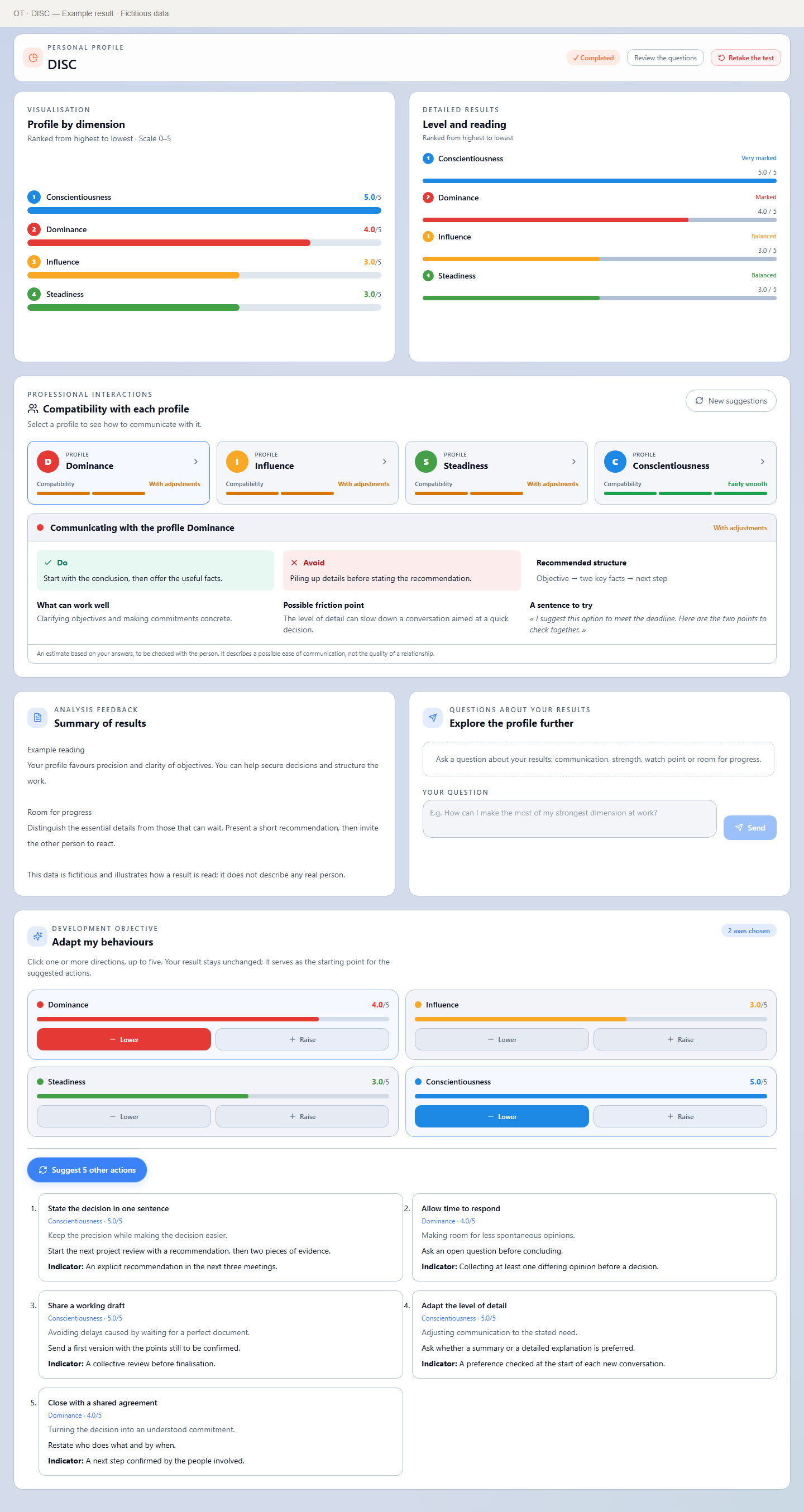Click the red dot in Communicating with Dominance header

click(x=41, y=527)
